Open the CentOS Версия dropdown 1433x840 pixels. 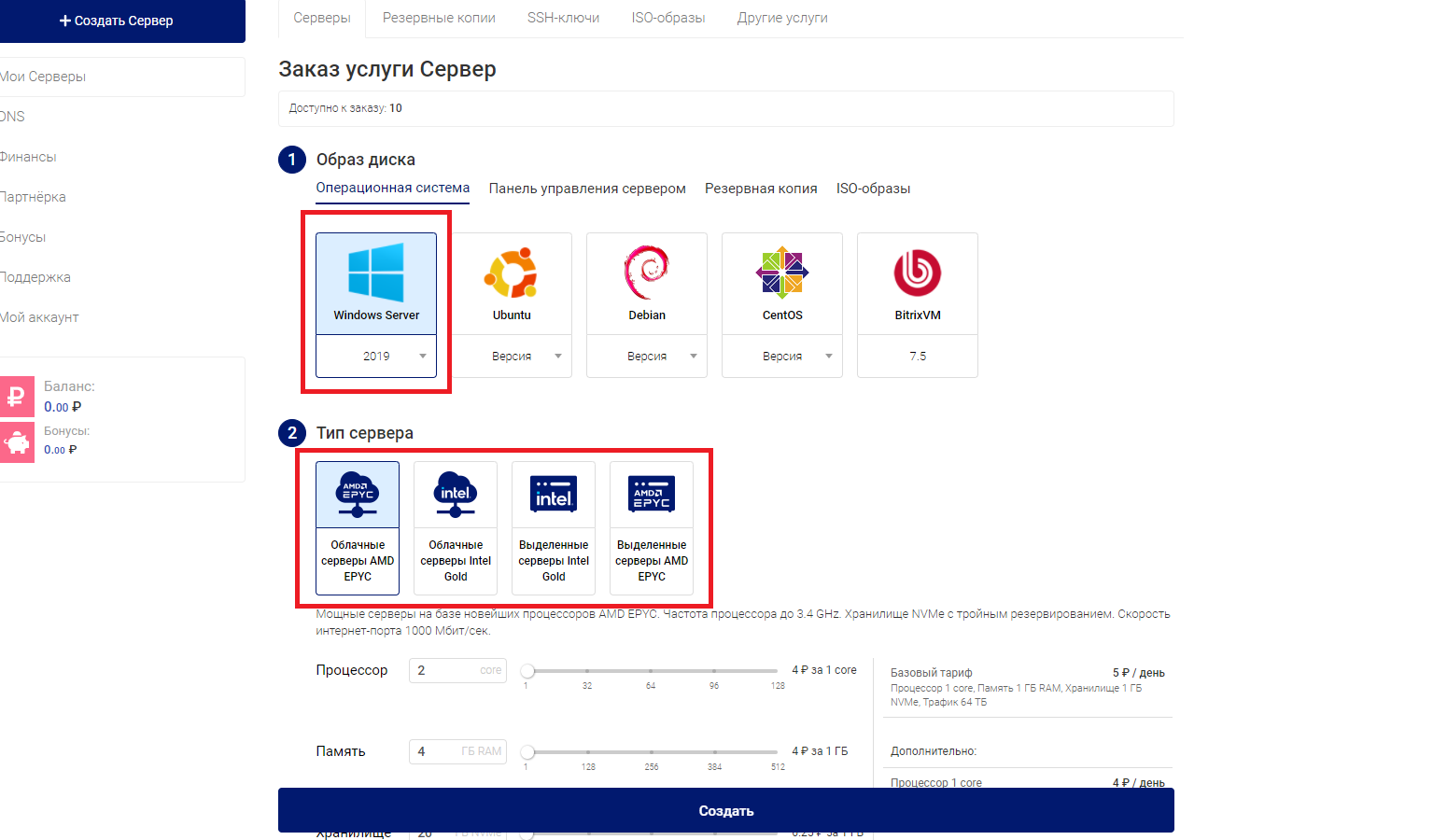tap(782, 357)
